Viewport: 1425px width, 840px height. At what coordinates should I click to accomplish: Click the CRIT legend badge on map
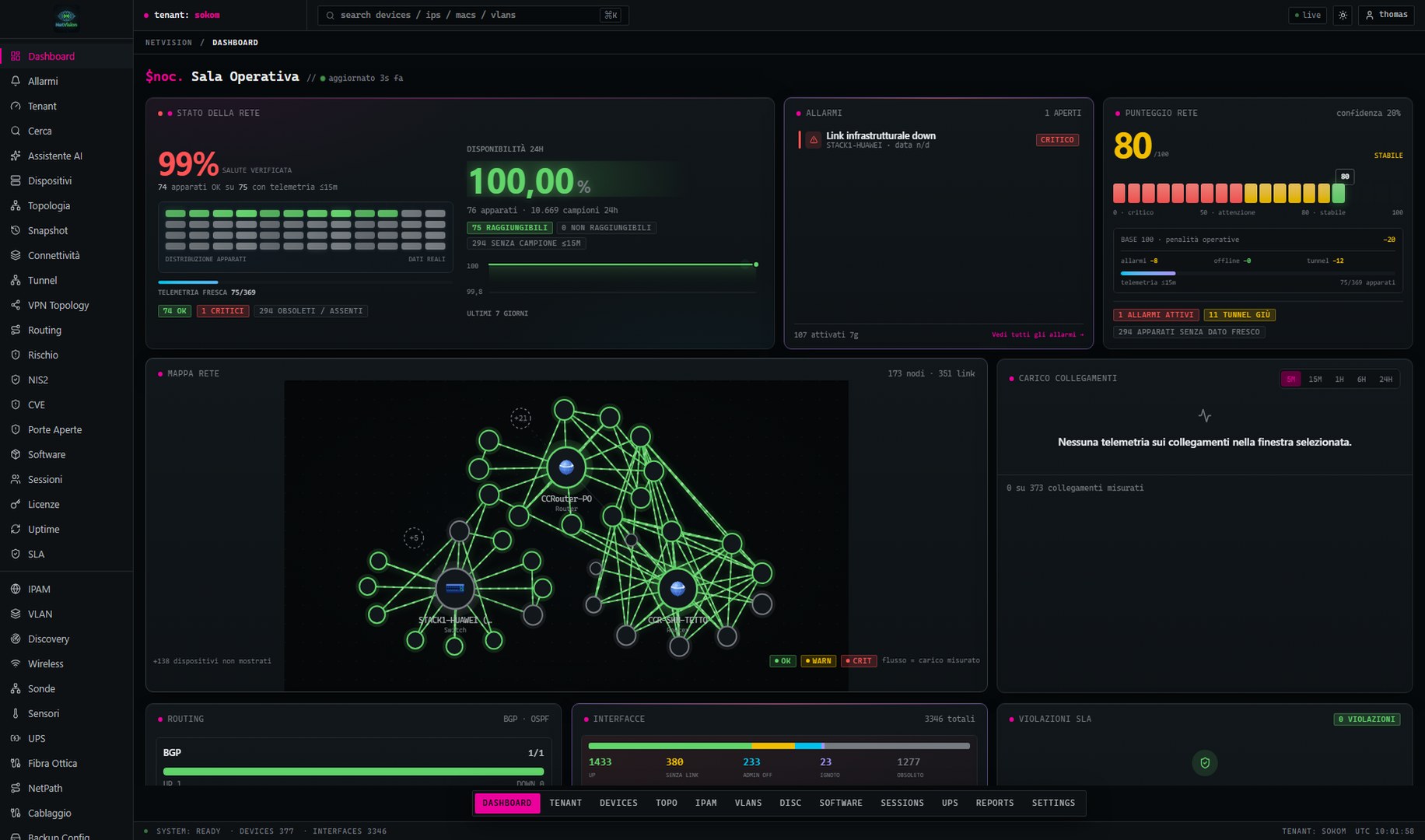(859, 661)
